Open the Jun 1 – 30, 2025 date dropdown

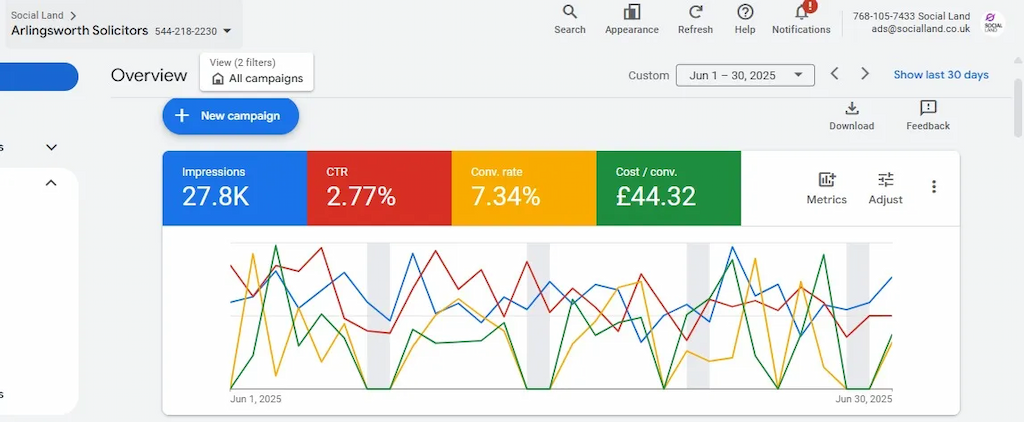coord(745,75)
